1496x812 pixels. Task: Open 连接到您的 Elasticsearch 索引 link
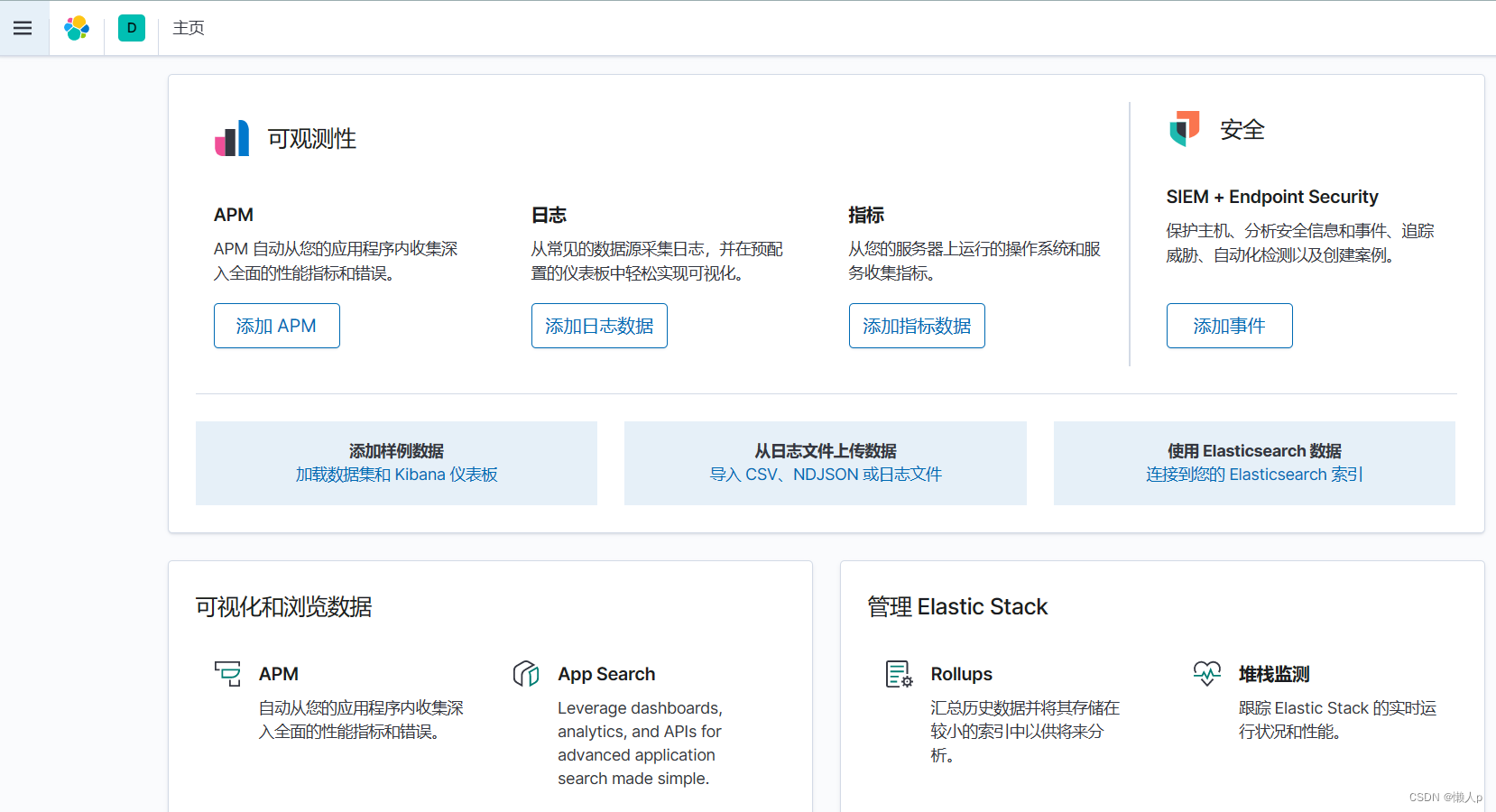(x=1254, y=475)
